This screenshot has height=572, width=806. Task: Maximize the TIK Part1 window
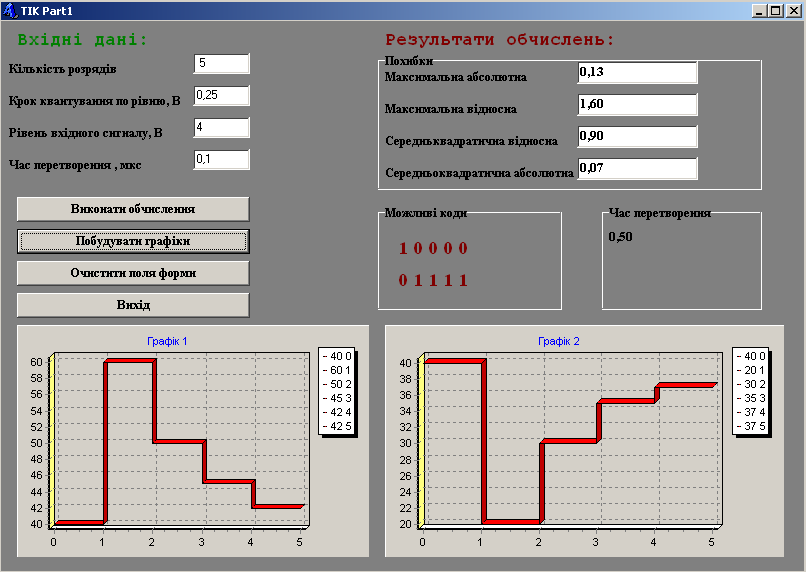[776, 11]
